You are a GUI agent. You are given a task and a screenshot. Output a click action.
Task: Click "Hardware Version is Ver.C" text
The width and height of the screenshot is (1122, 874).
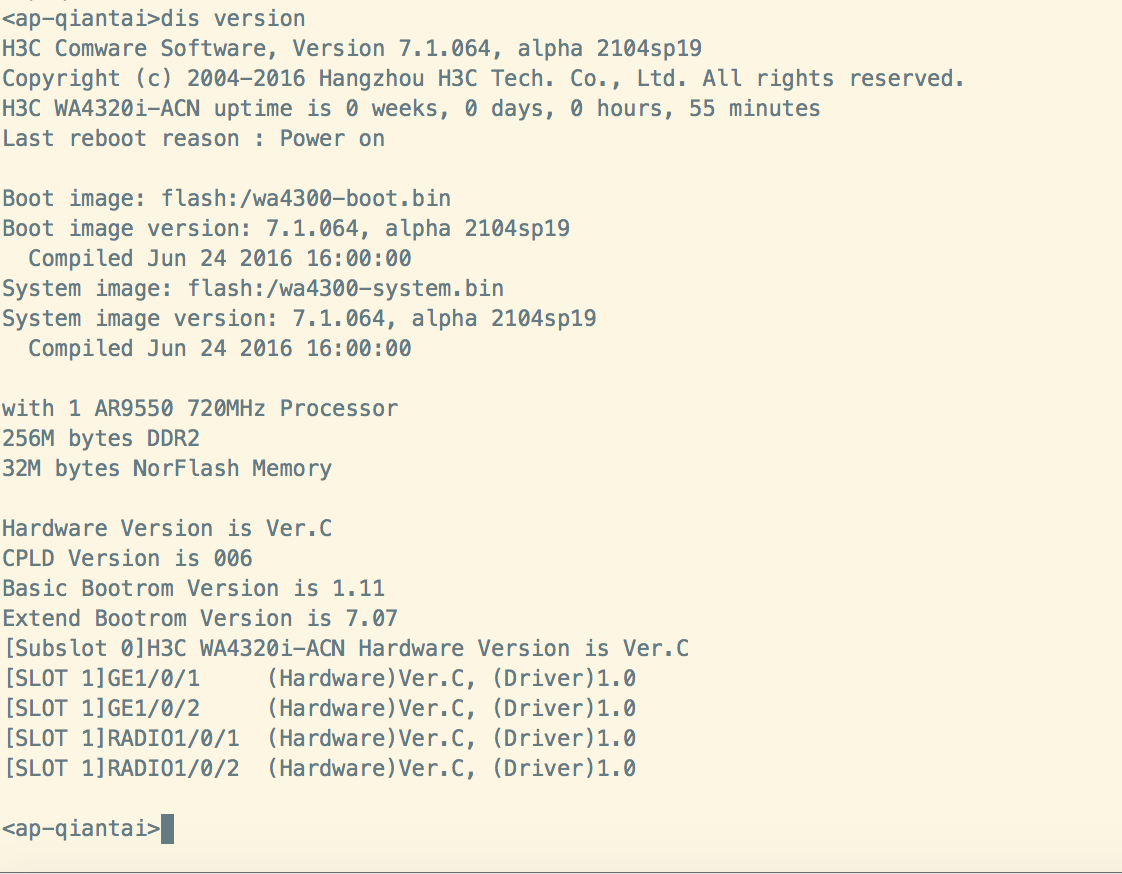[167, 529]
